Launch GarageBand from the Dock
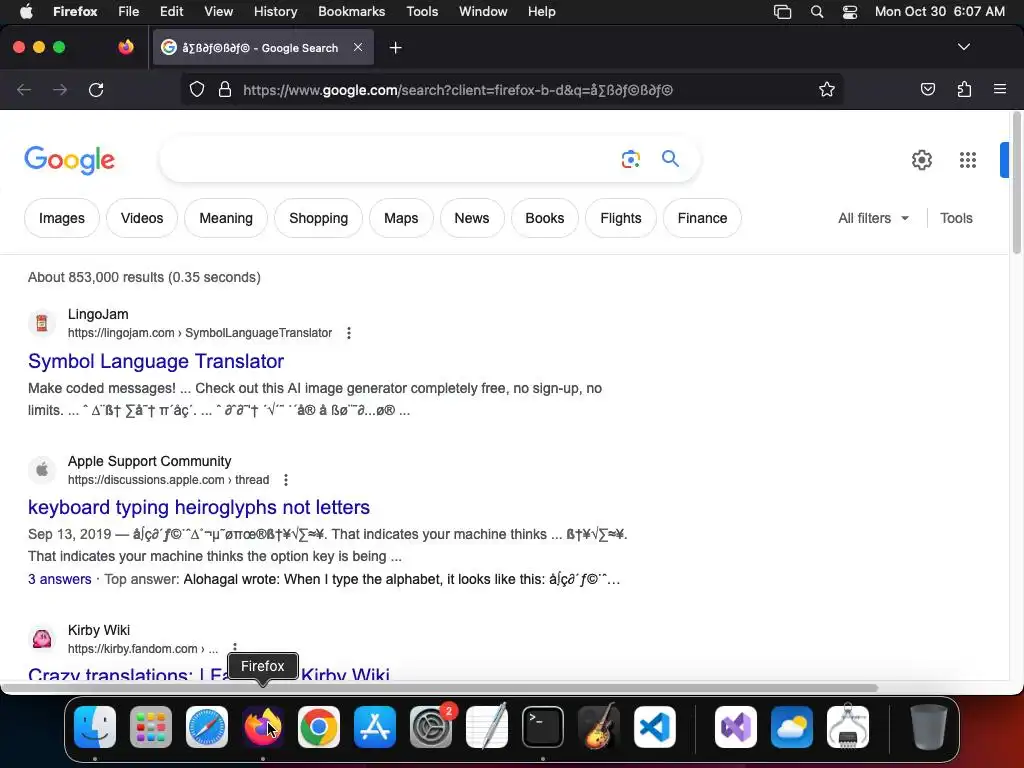 click(x=599, y=727)
